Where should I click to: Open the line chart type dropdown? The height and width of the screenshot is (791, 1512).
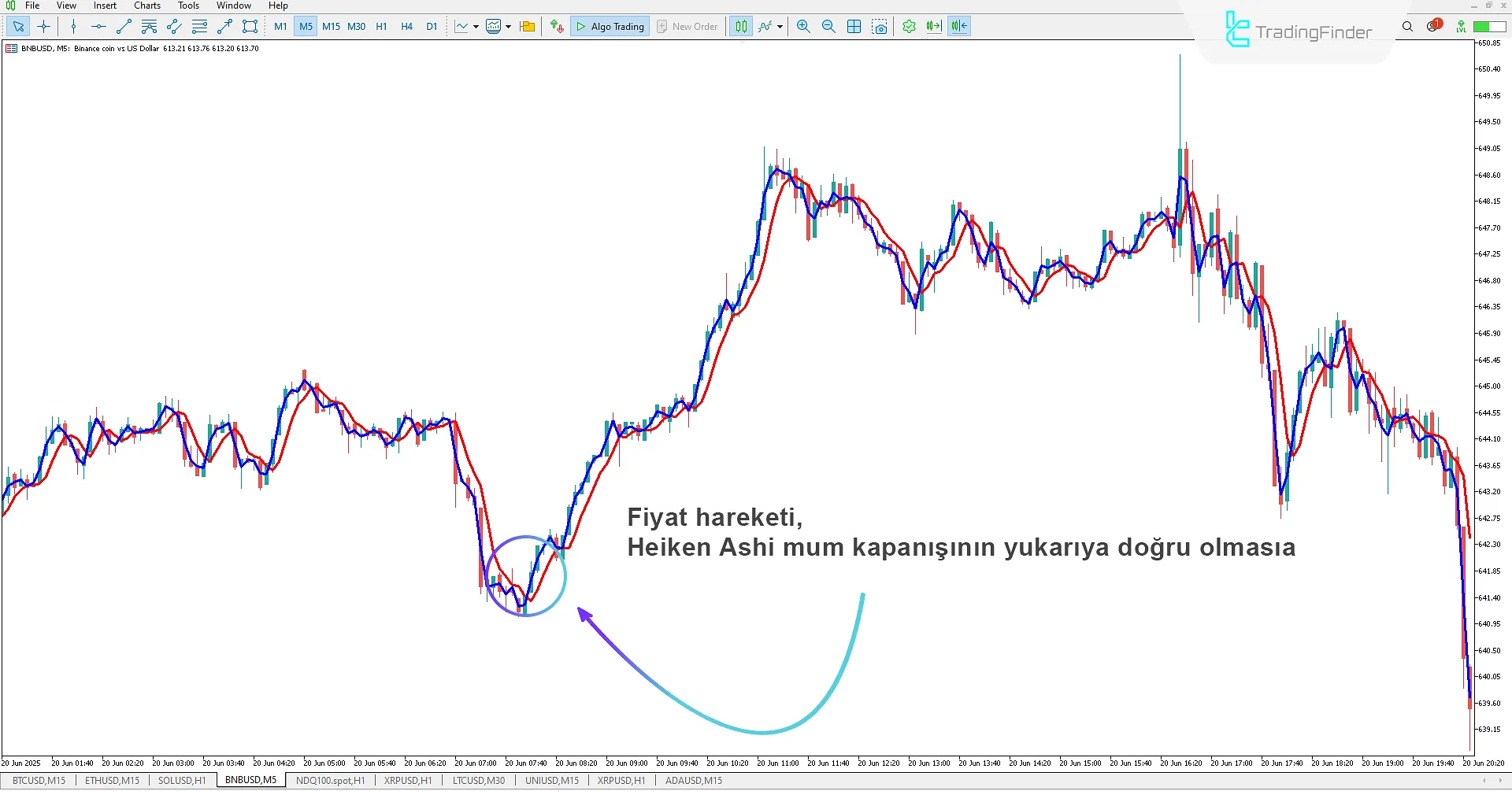point(476,26)
